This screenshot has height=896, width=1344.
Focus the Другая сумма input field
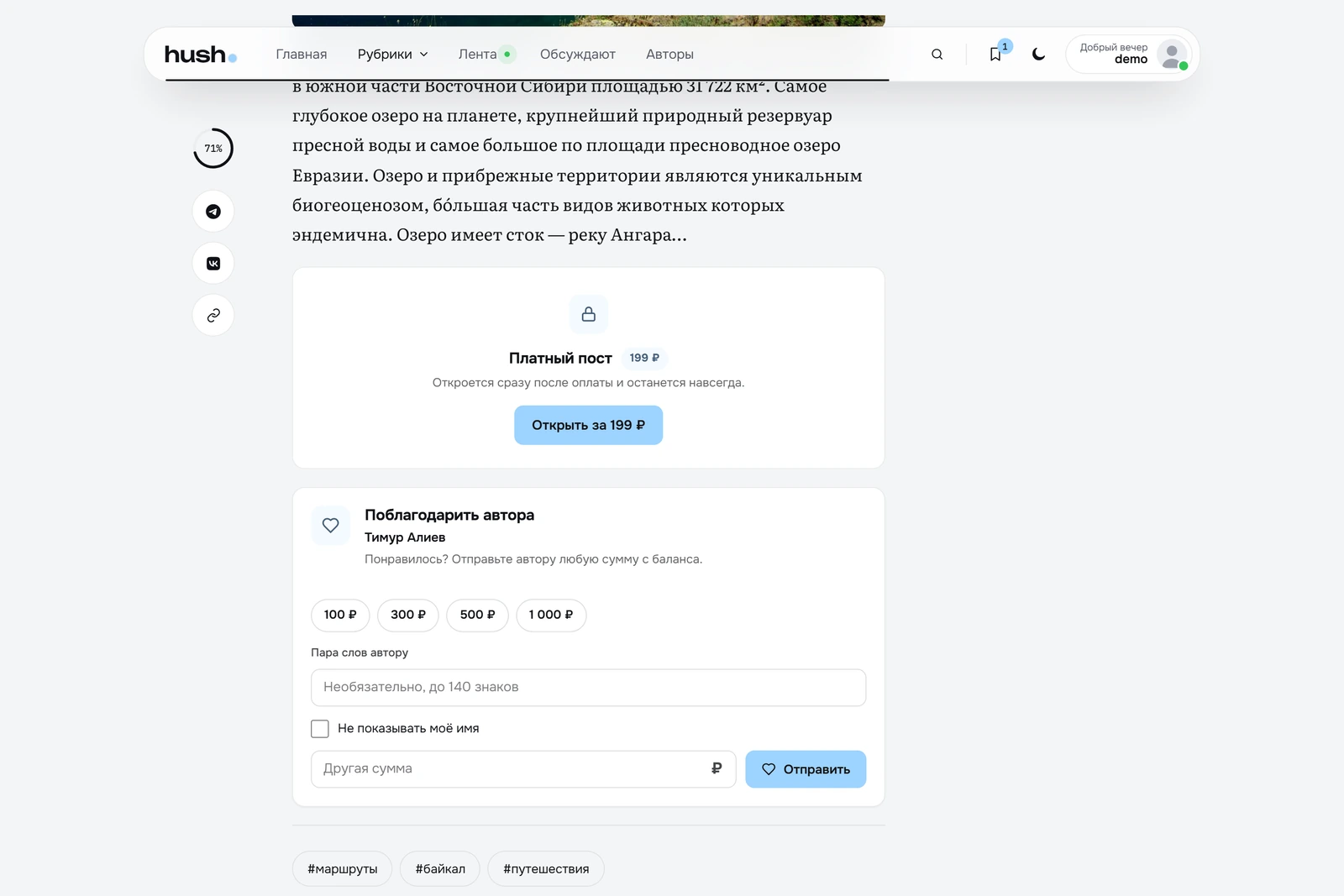(x=523, y=769)
